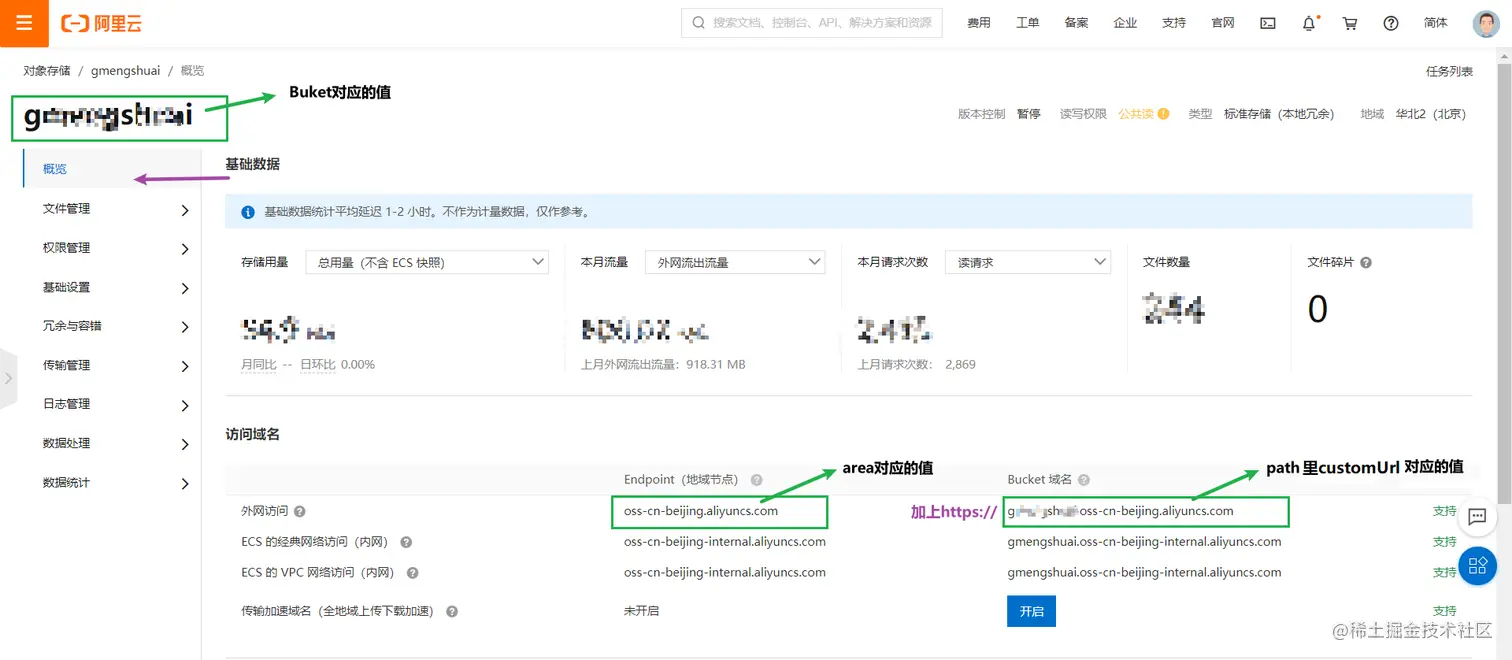Image resolution: width=1512 pixels, height=660 pixels.
Task: Click help icon beside Endpoint（地域节点）
Action: (x=757, y=480)
